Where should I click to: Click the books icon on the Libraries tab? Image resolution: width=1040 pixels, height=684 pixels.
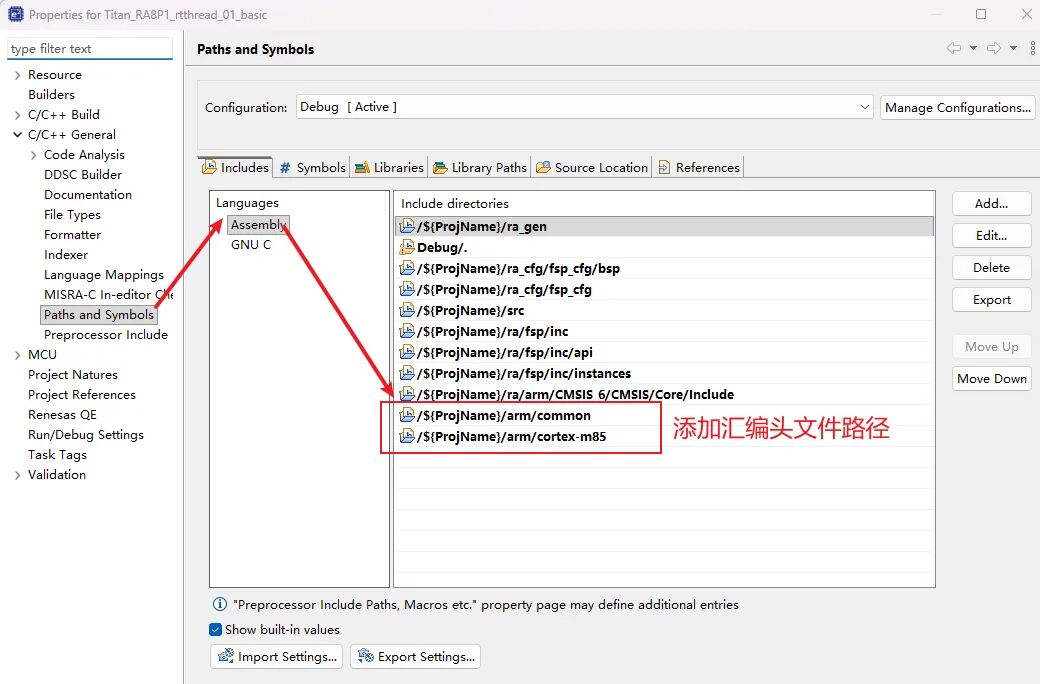pos(364,167)
